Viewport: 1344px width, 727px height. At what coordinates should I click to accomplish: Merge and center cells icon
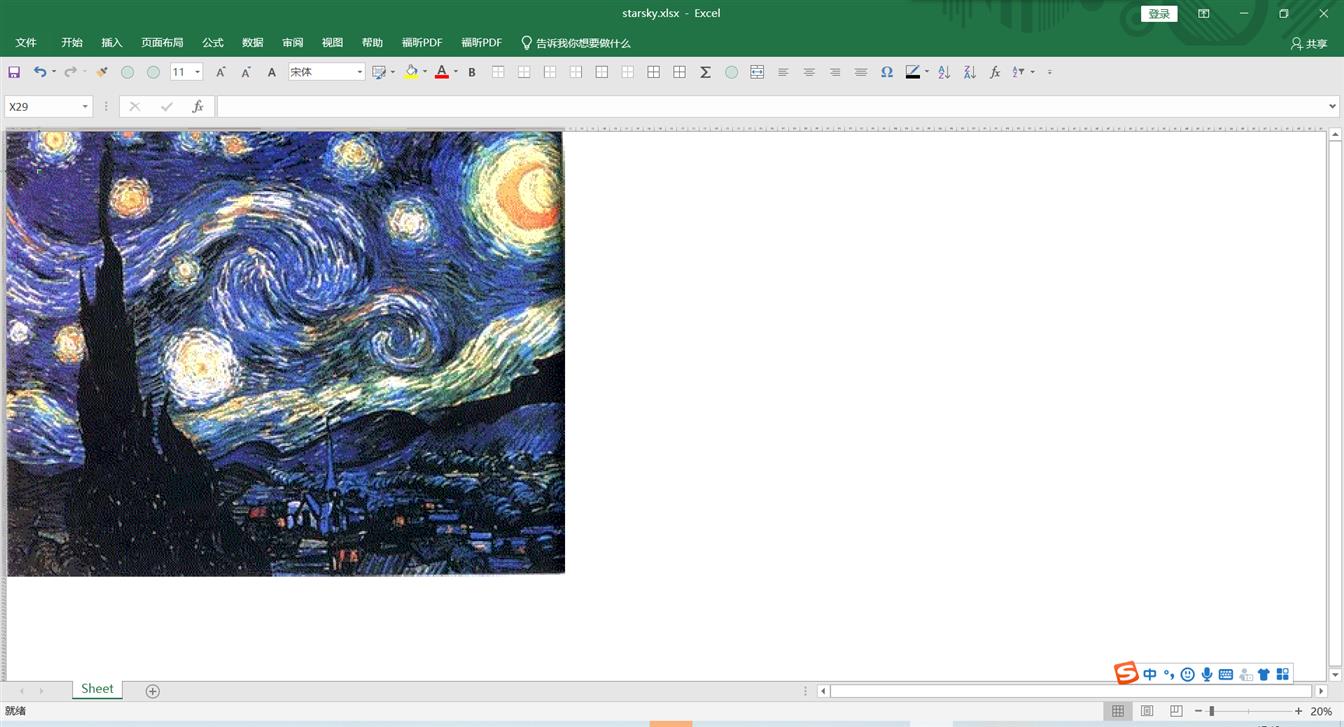[x=757, y=72]
